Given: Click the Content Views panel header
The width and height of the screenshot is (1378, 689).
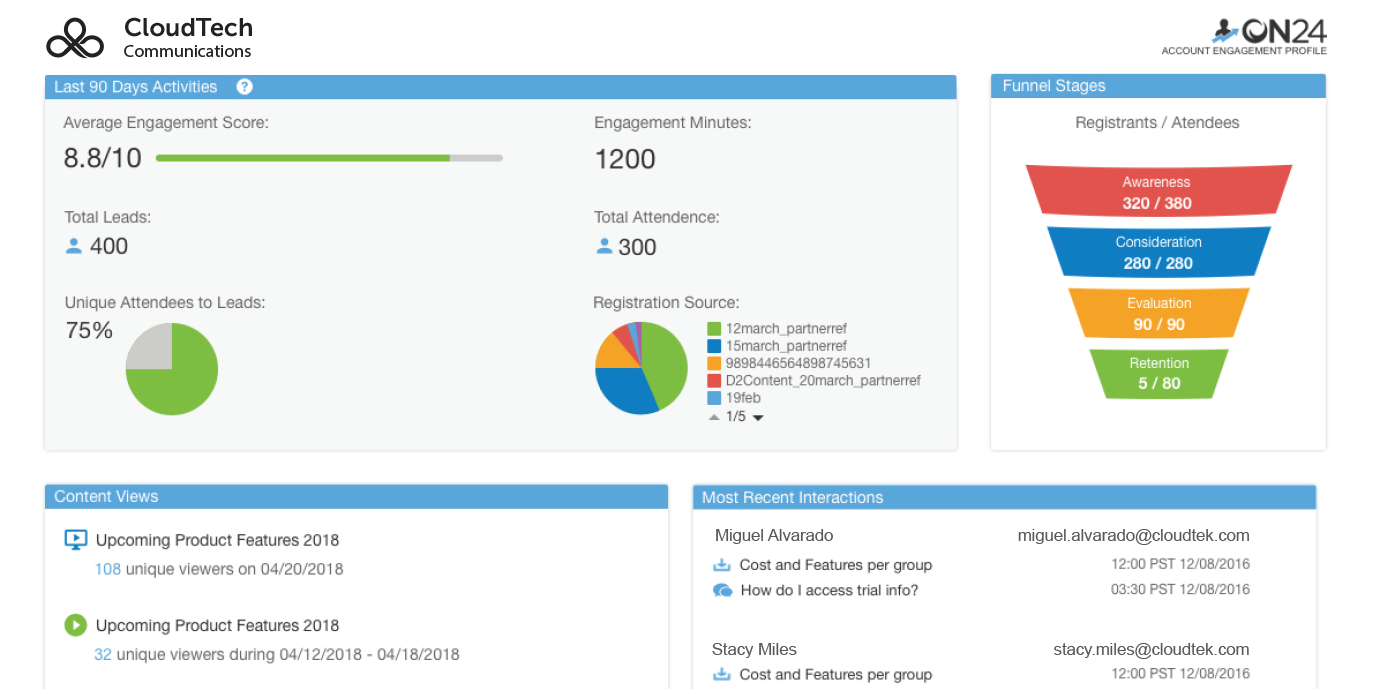Looking at the screenshot, I should [x=356, y=497].
